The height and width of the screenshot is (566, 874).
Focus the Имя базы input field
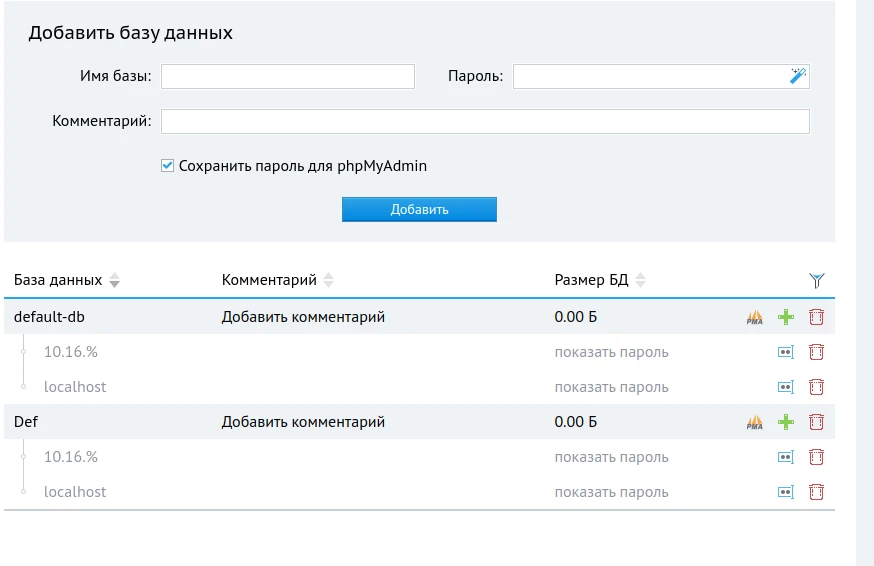(288, 77)
